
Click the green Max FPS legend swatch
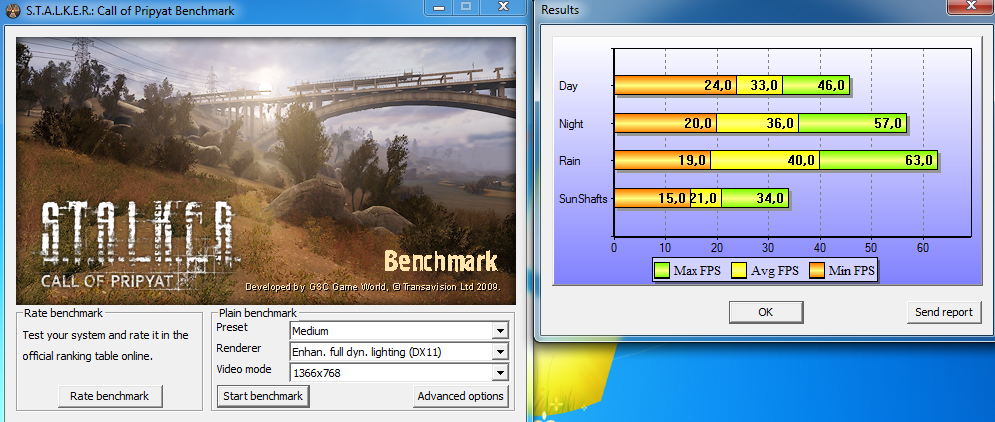(662, 271)
